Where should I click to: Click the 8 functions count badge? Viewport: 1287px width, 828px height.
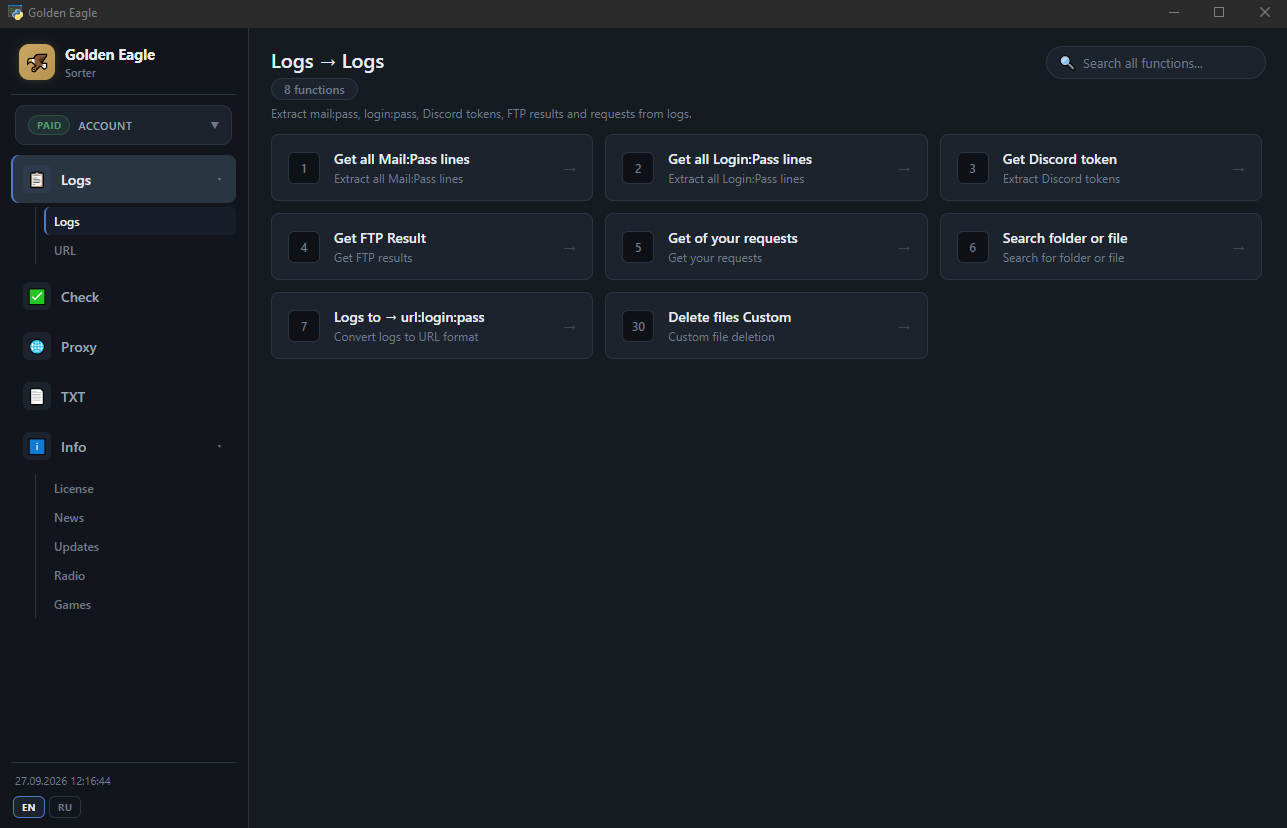[314, 90]
